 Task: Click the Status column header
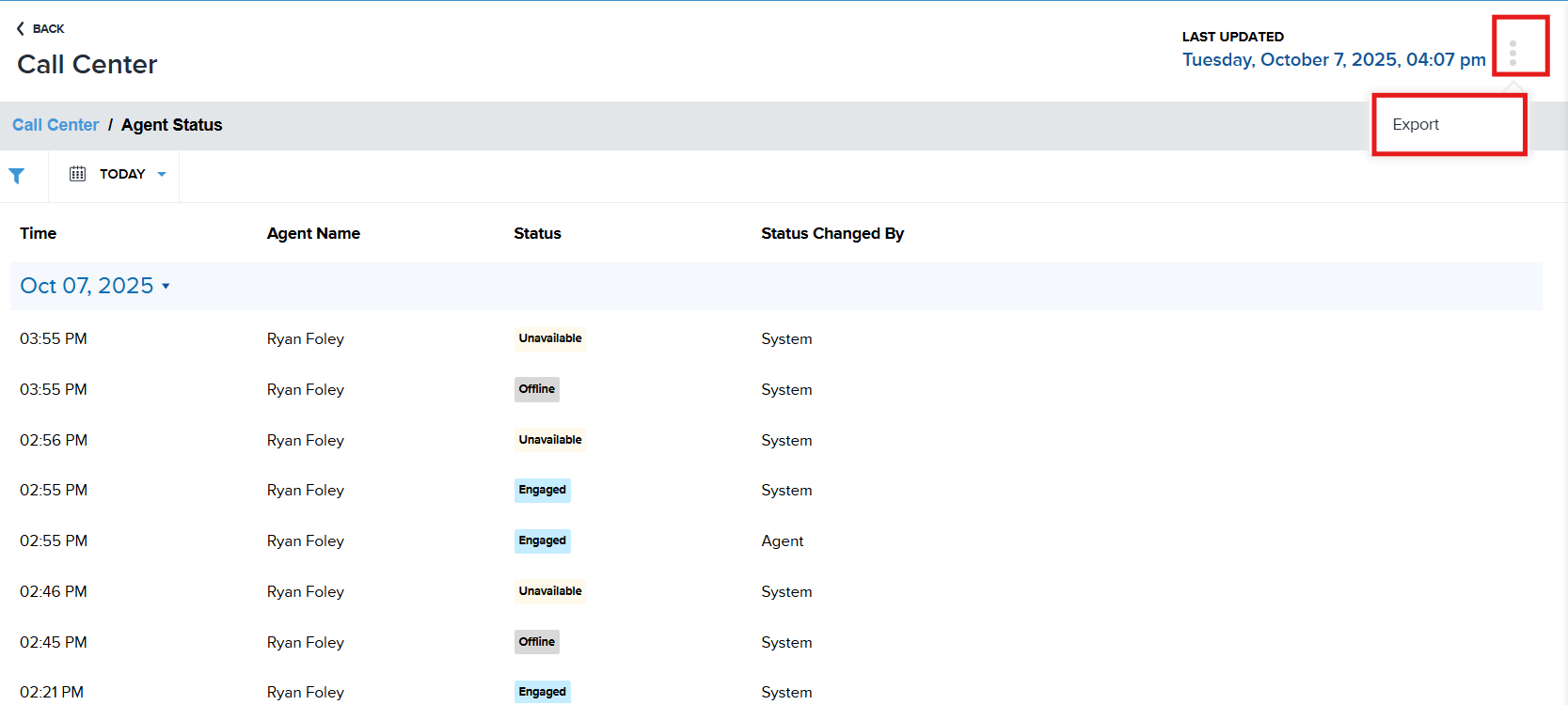[x=537, y=233]
